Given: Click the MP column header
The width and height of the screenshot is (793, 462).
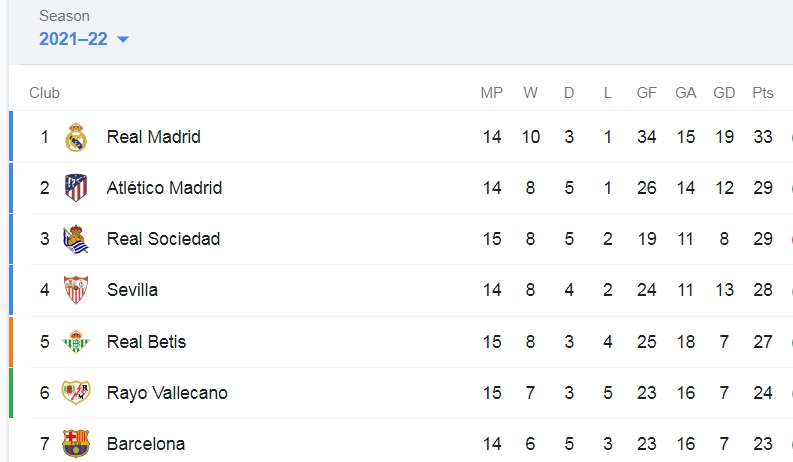Looking at the screenshot, I should 492,93.
